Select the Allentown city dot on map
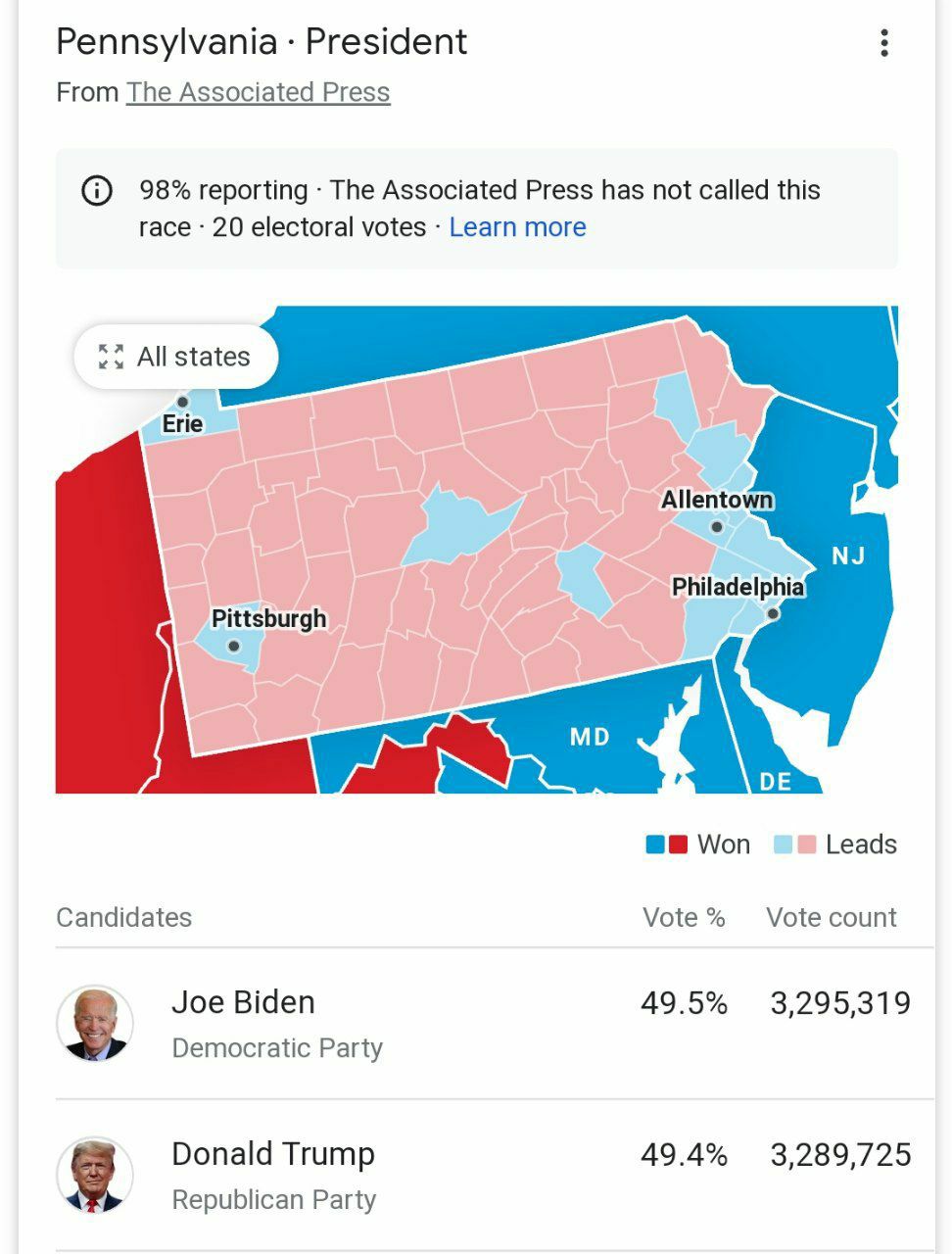 click(x=716, y=527)
